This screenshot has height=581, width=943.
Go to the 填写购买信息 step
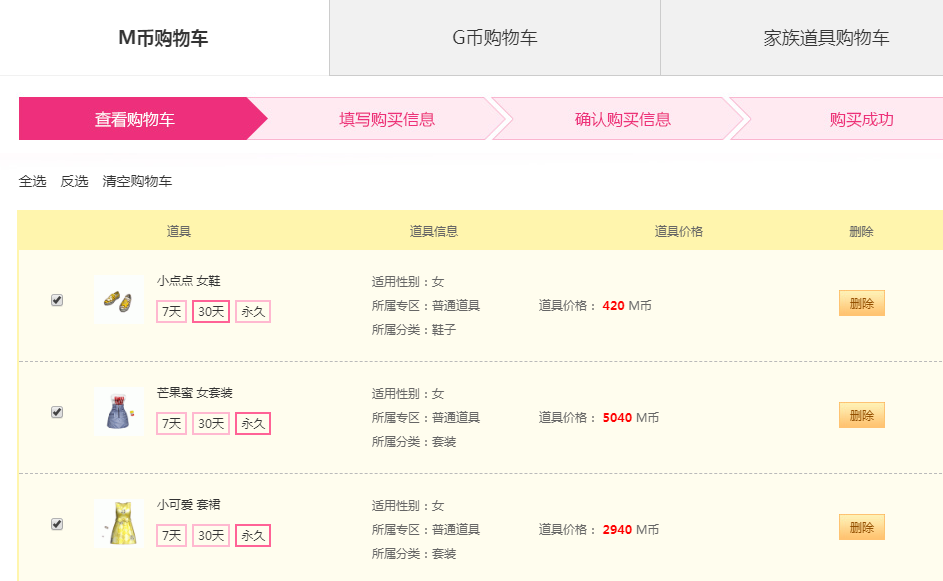coord(387,119)
